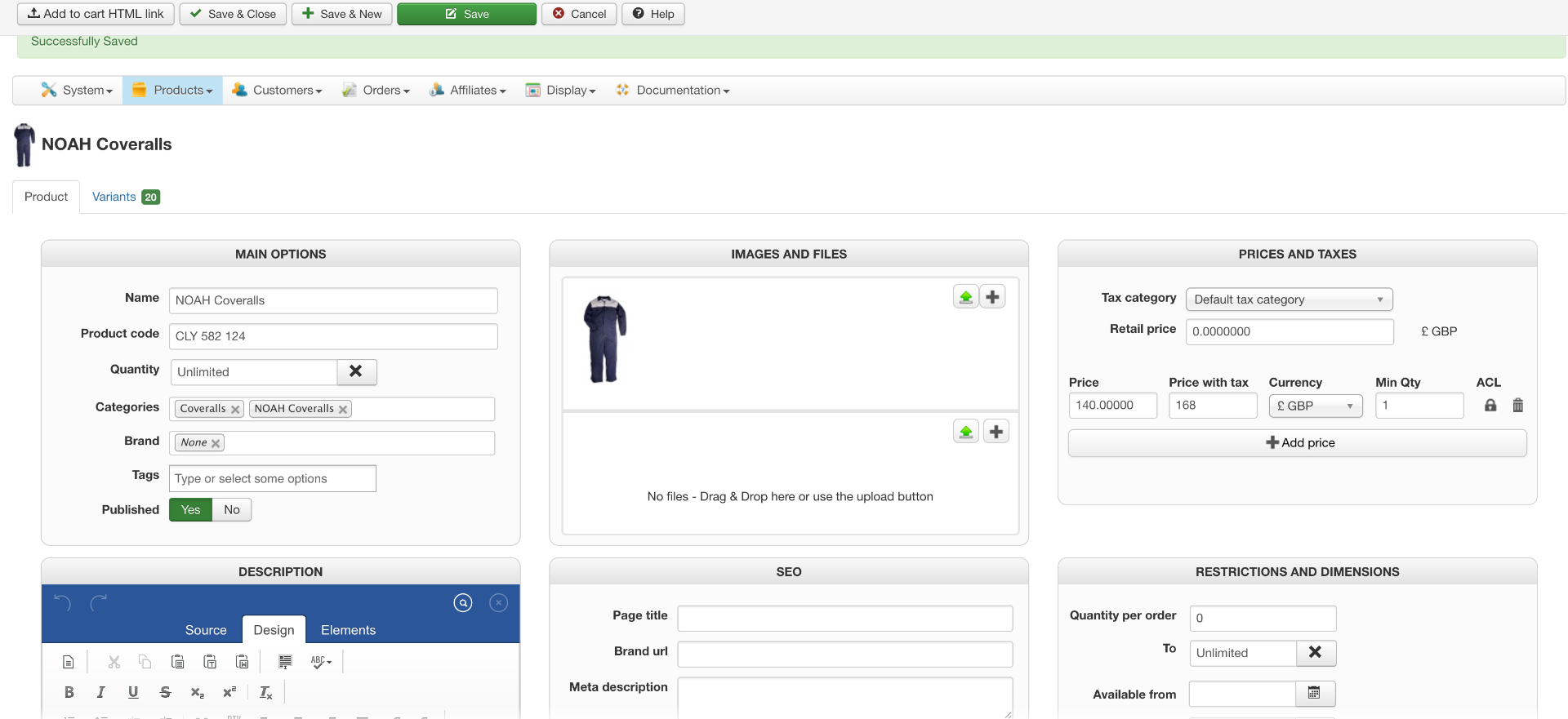Expand the Documentation menu

pyautogui.click(x=673, y=91)
